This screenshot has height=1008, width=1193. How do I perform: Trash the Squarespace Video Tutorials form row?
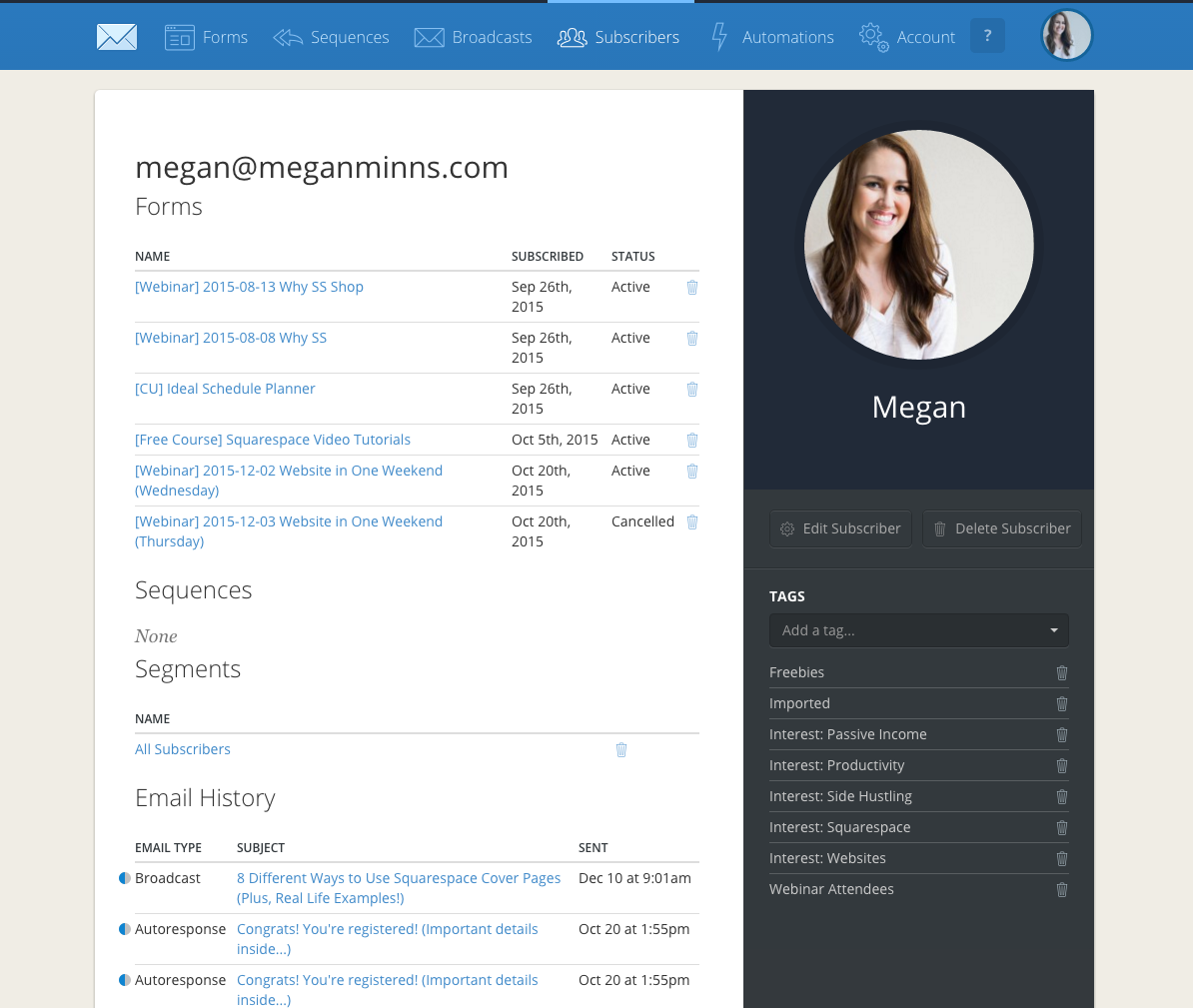point(692,440)
